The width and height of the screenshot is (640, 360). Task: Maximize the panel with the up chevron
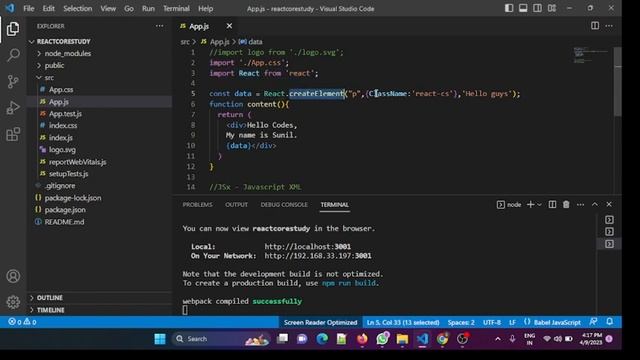pos(595,204)
